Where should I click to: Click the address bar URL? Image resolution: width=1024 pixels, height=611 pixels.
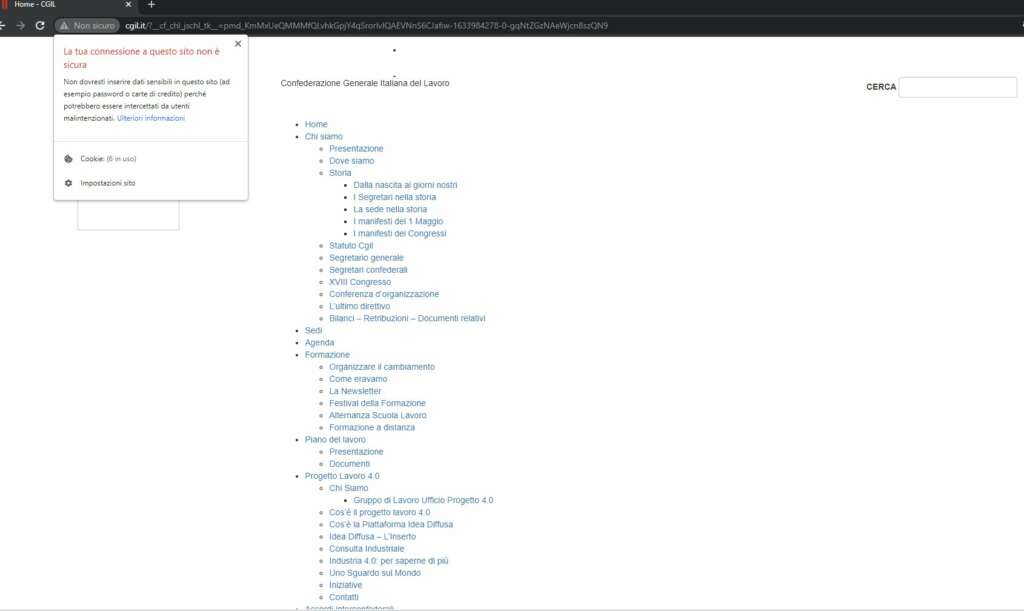click(x=366, y=25)
